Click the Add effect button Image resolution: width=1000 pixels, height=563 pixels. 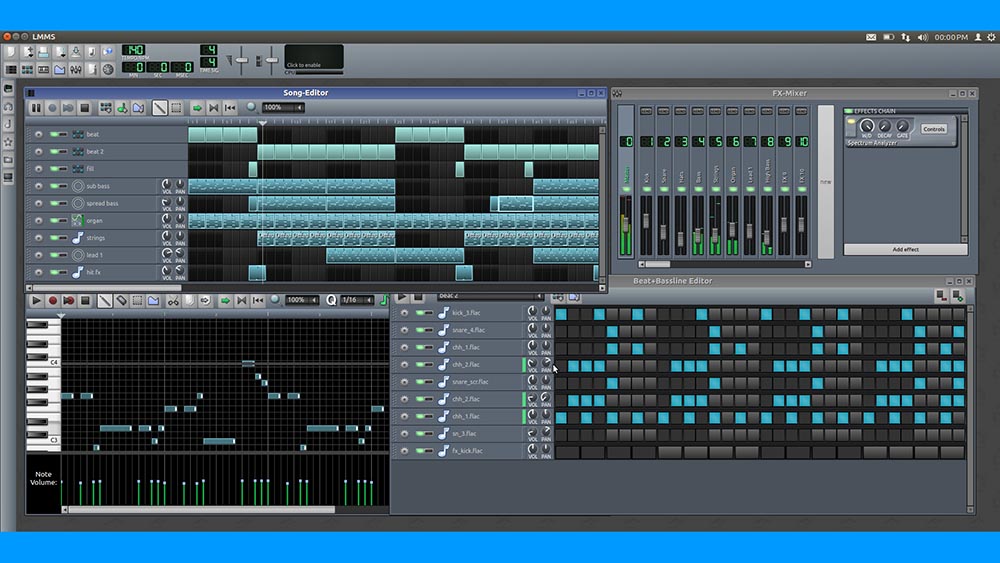(904, 249)
